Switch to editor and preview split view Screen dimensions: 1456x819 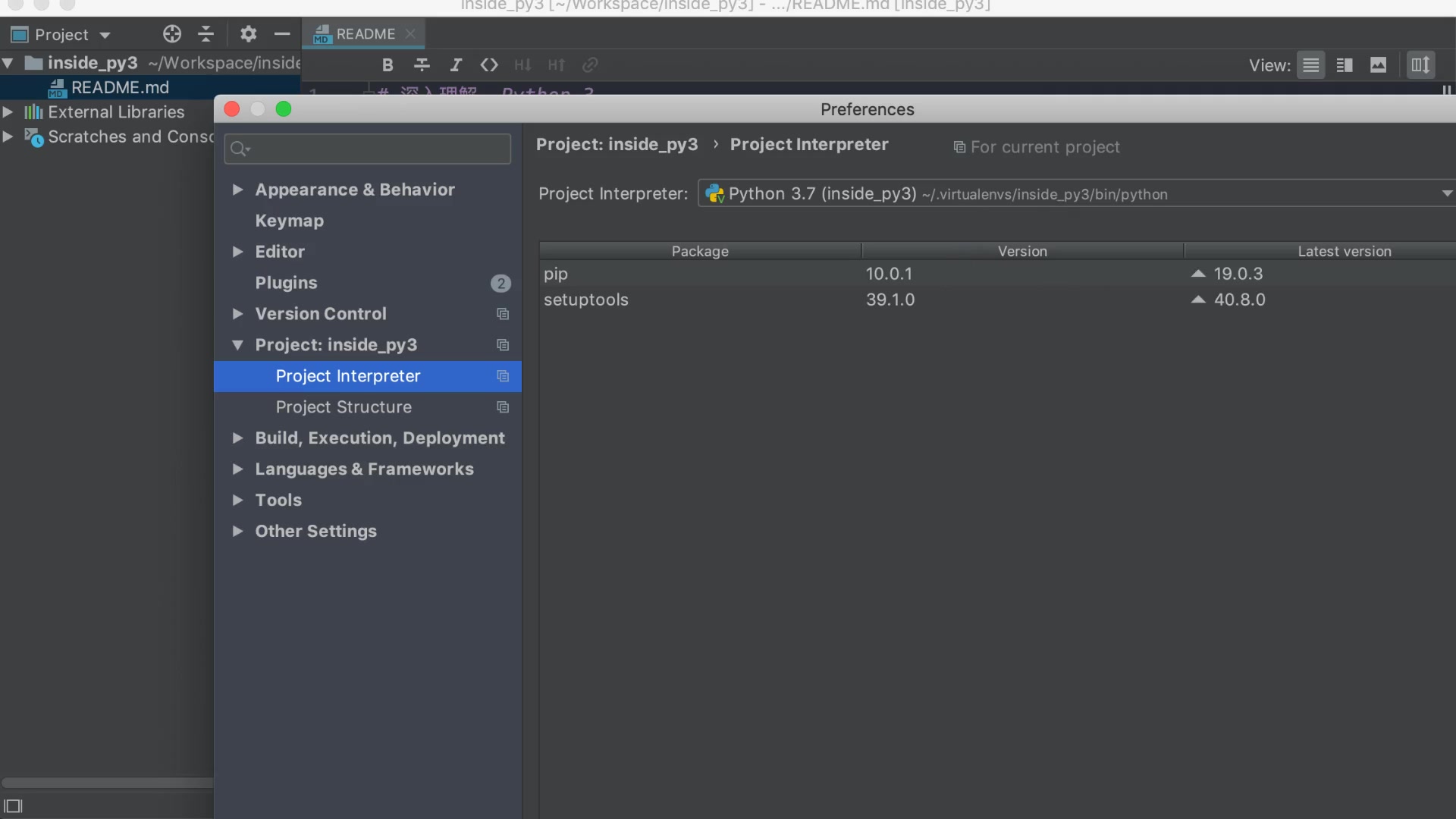click(1345, 65)
